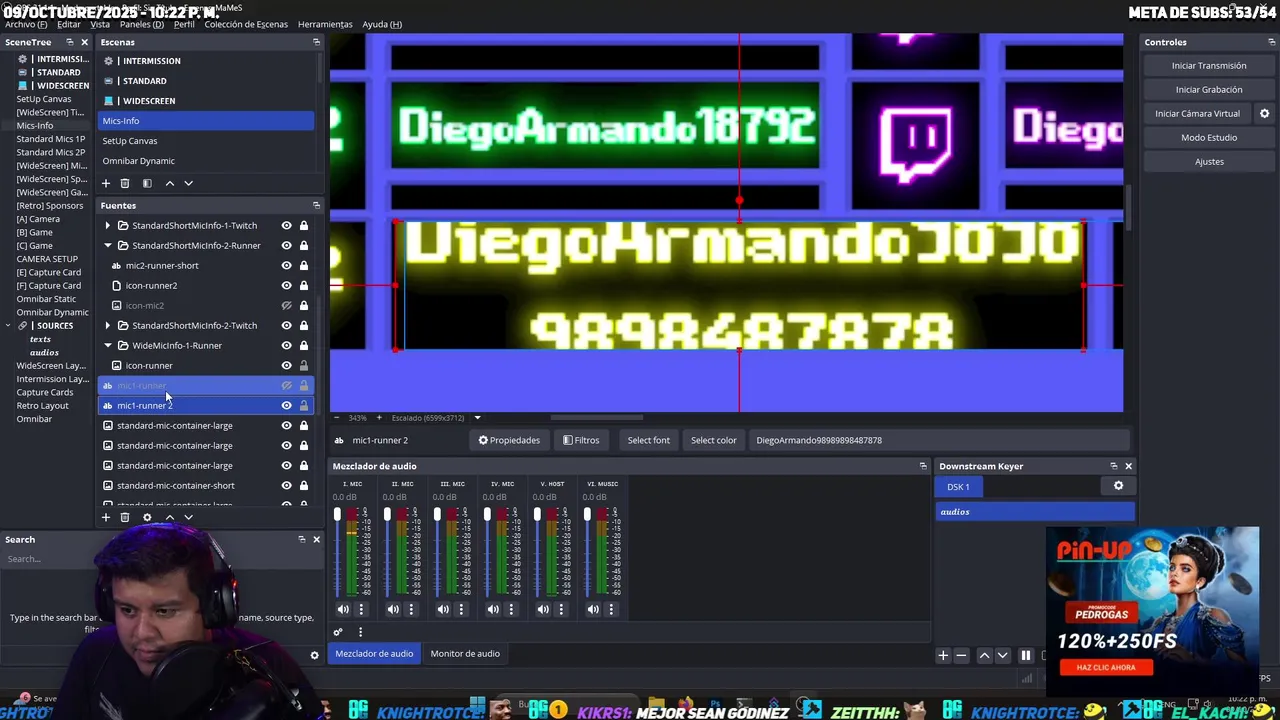Zoom out preview with minus icon
Image resolution: width=1280 pixels, height=720 pixels.
coord(336,417)
